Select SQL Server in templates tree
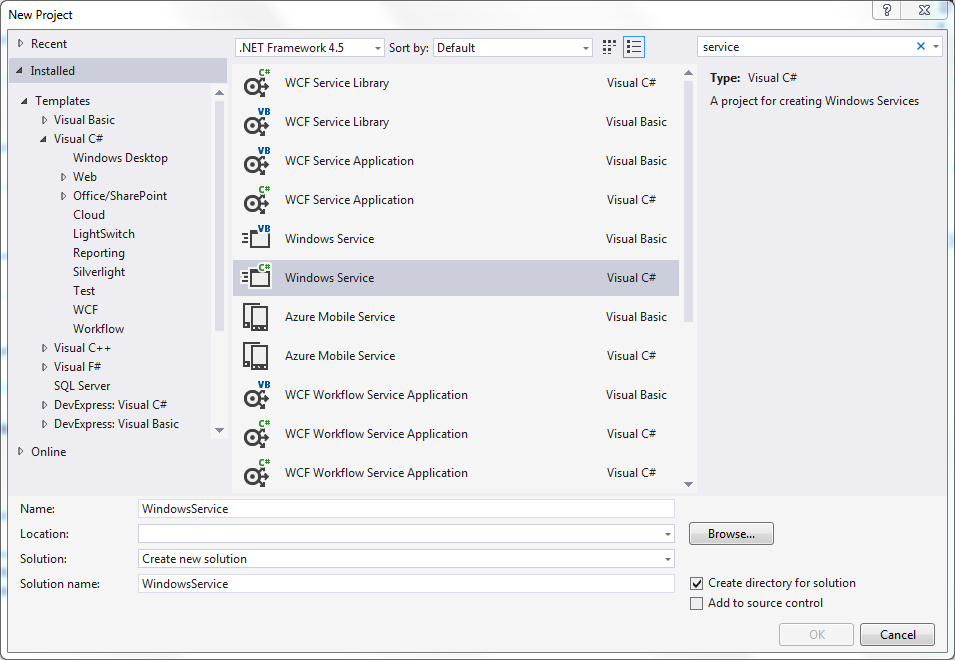Screen dimensions: 955x660 coord(82,386)
